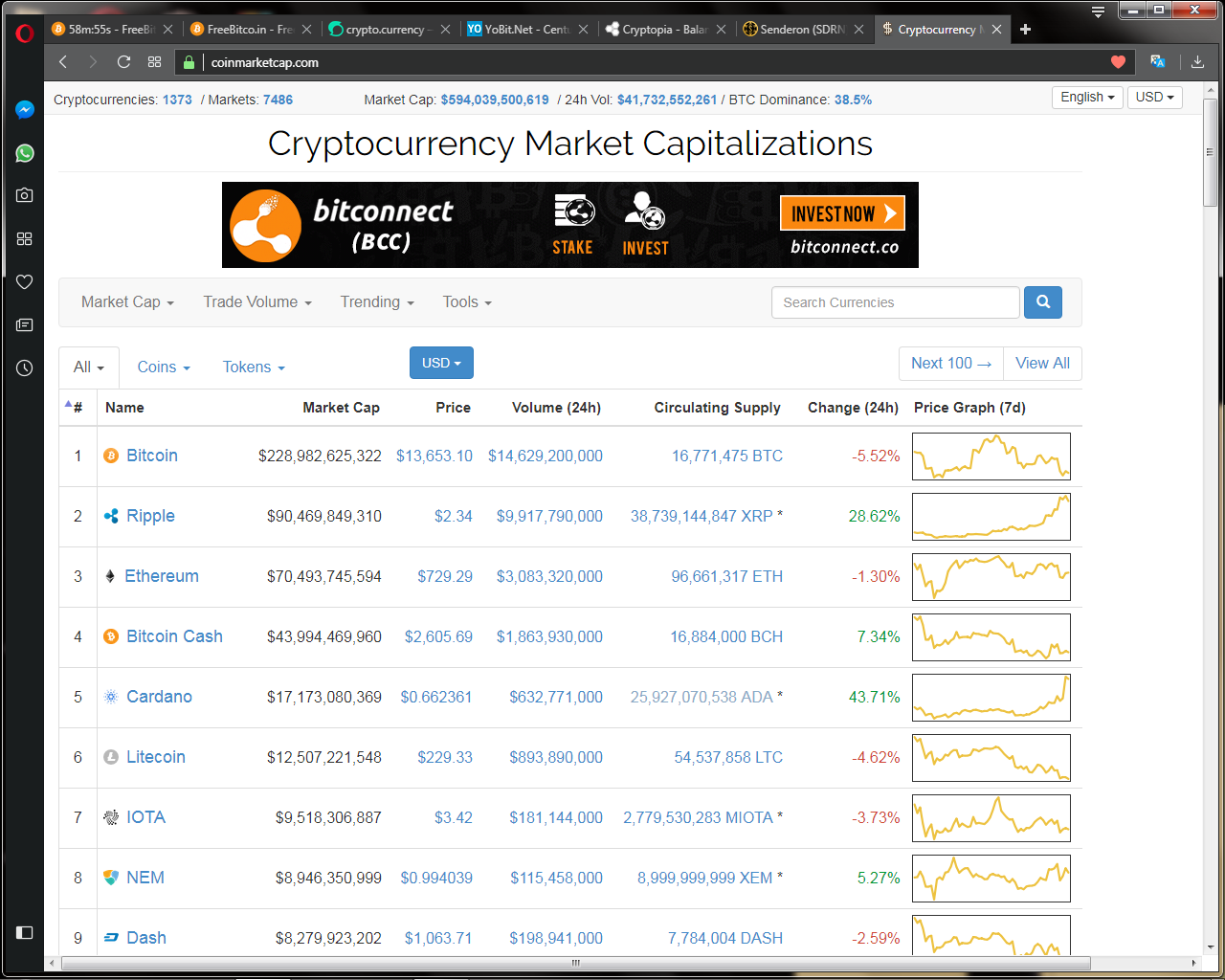The image size is (1225, 980).
Task: Click the Ripple coin logo
Action: pos(111,516)
